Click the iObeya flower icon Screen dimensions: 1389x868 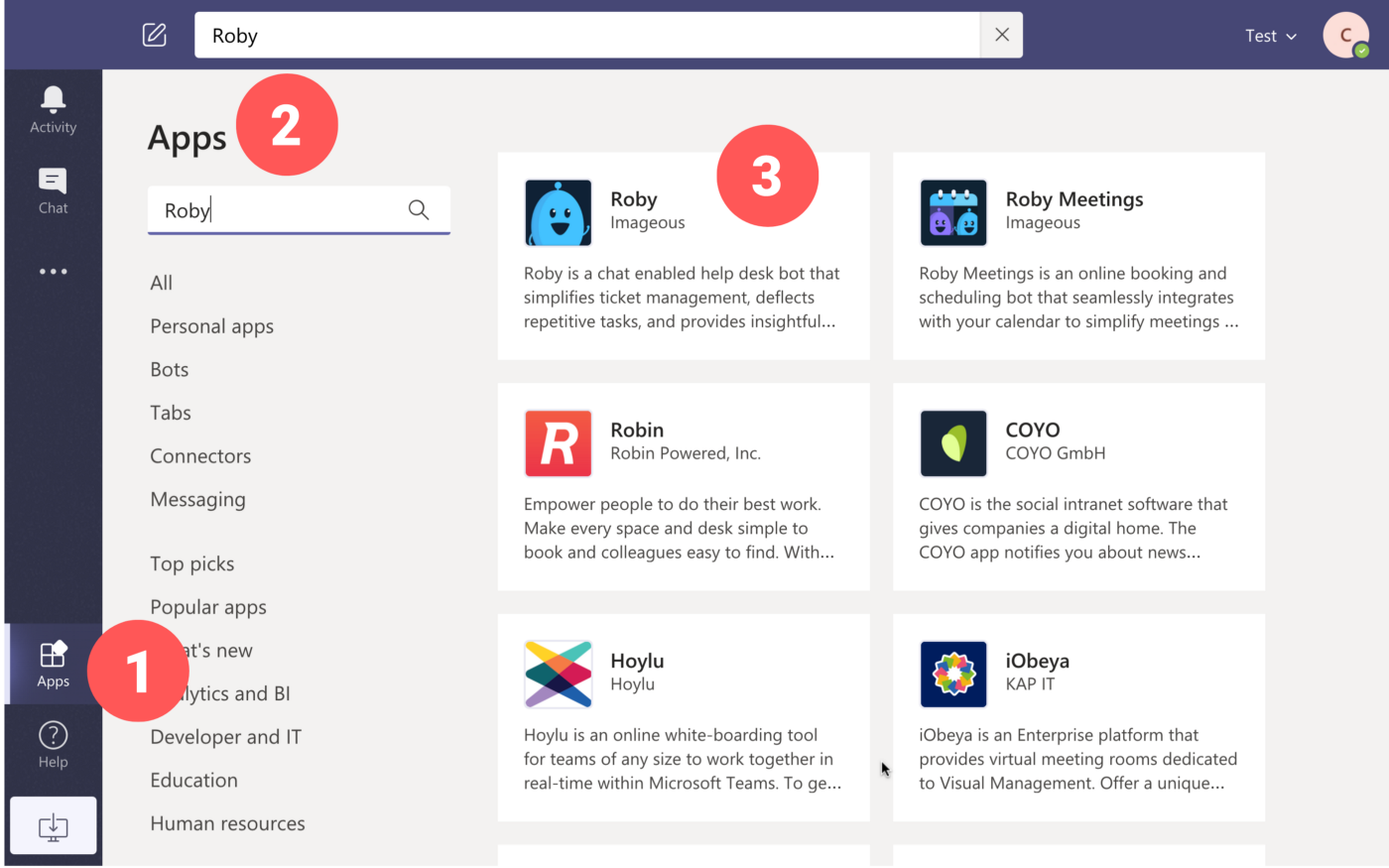coord(953,675)
